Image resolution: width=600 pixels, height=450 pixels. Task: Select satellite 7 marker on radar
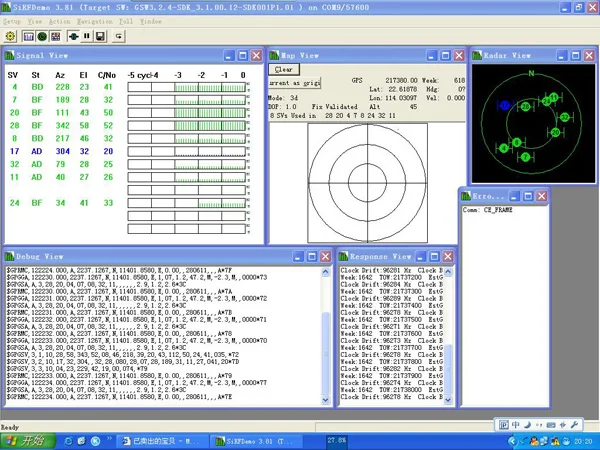point(526,157)
